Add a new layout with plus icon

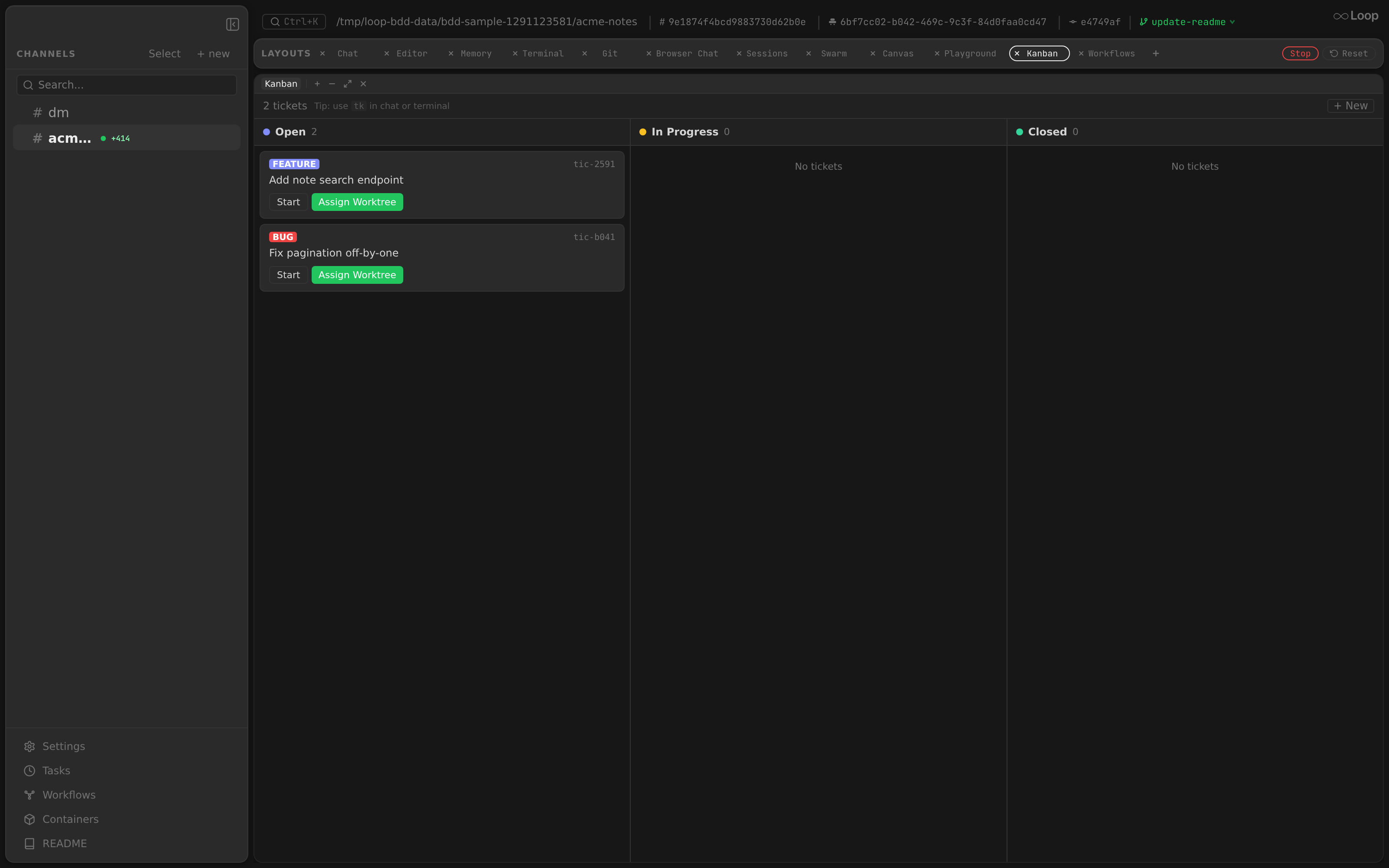click(x=1156, y=53)
